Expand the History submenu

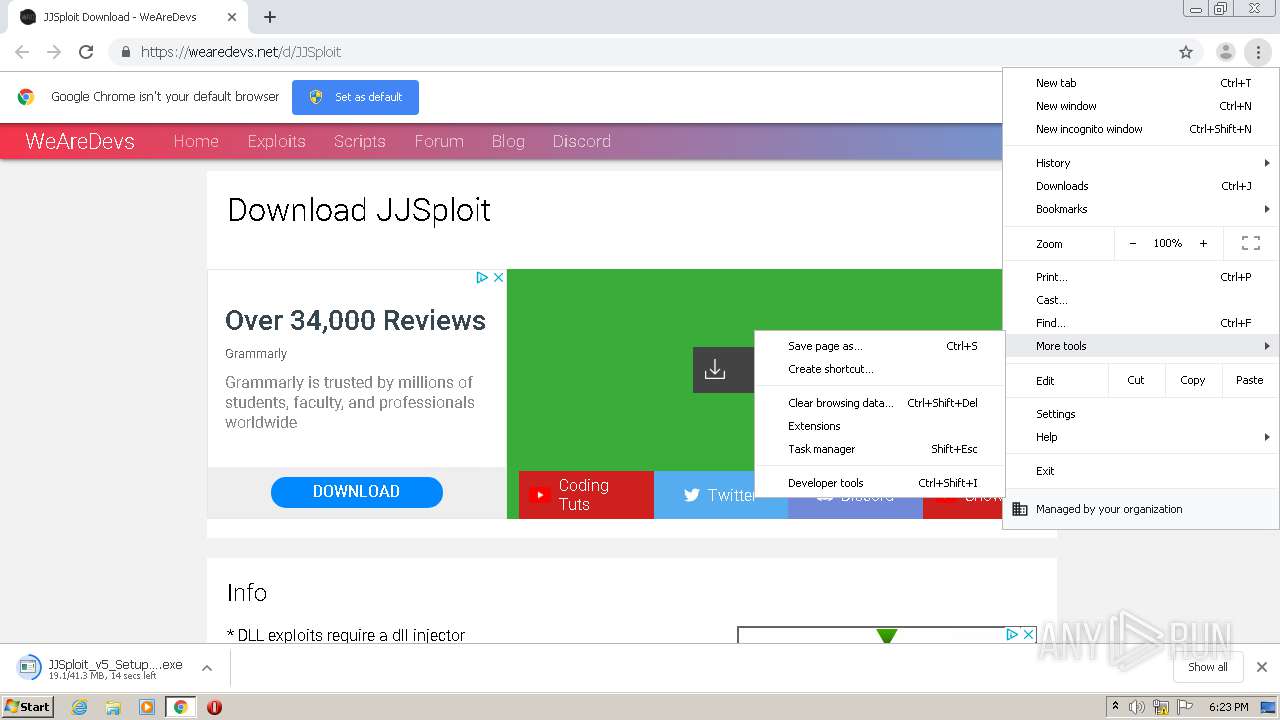pos(1141,163)
